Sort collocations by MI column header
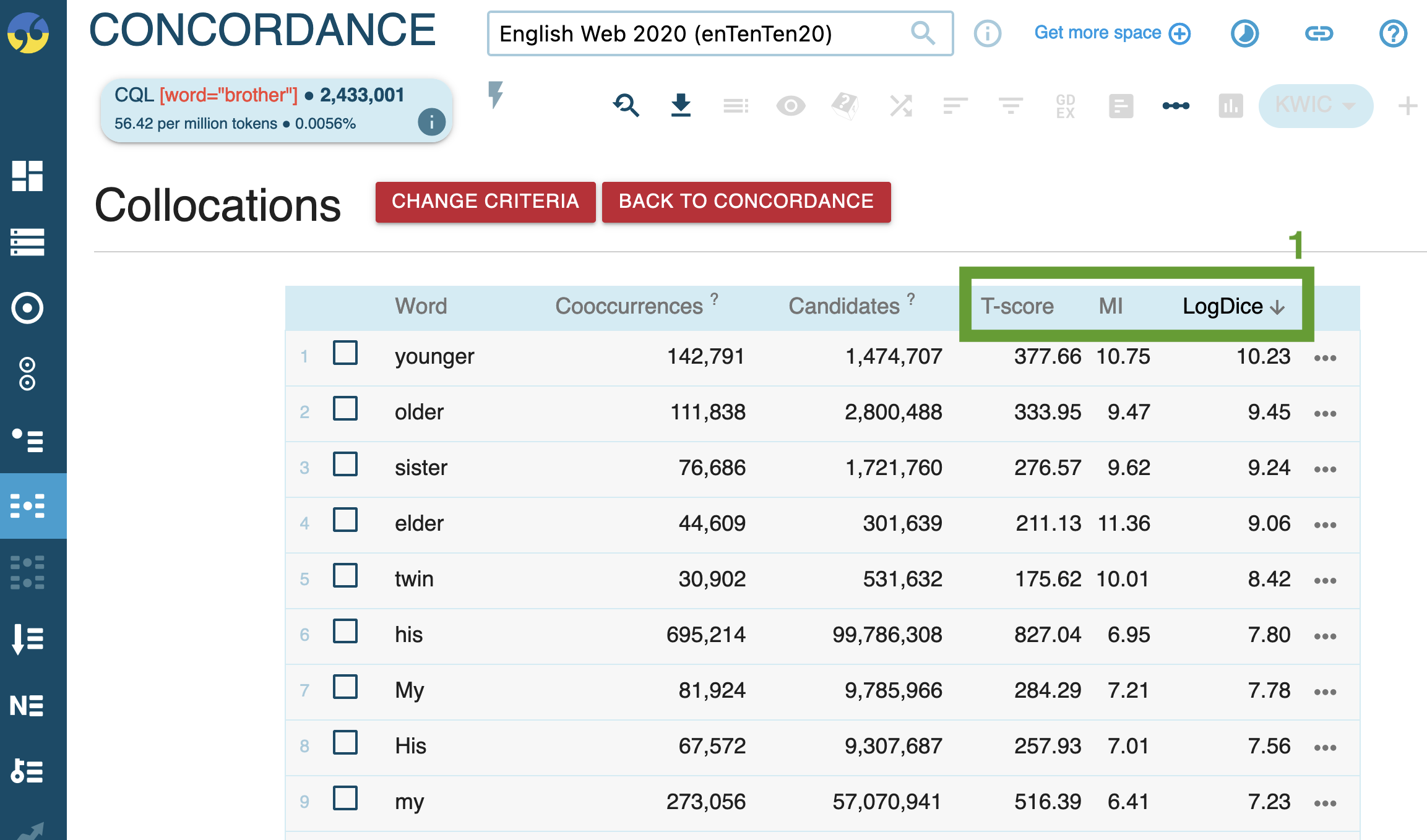Viewport: 1427px width, 840px height. 1110,306
